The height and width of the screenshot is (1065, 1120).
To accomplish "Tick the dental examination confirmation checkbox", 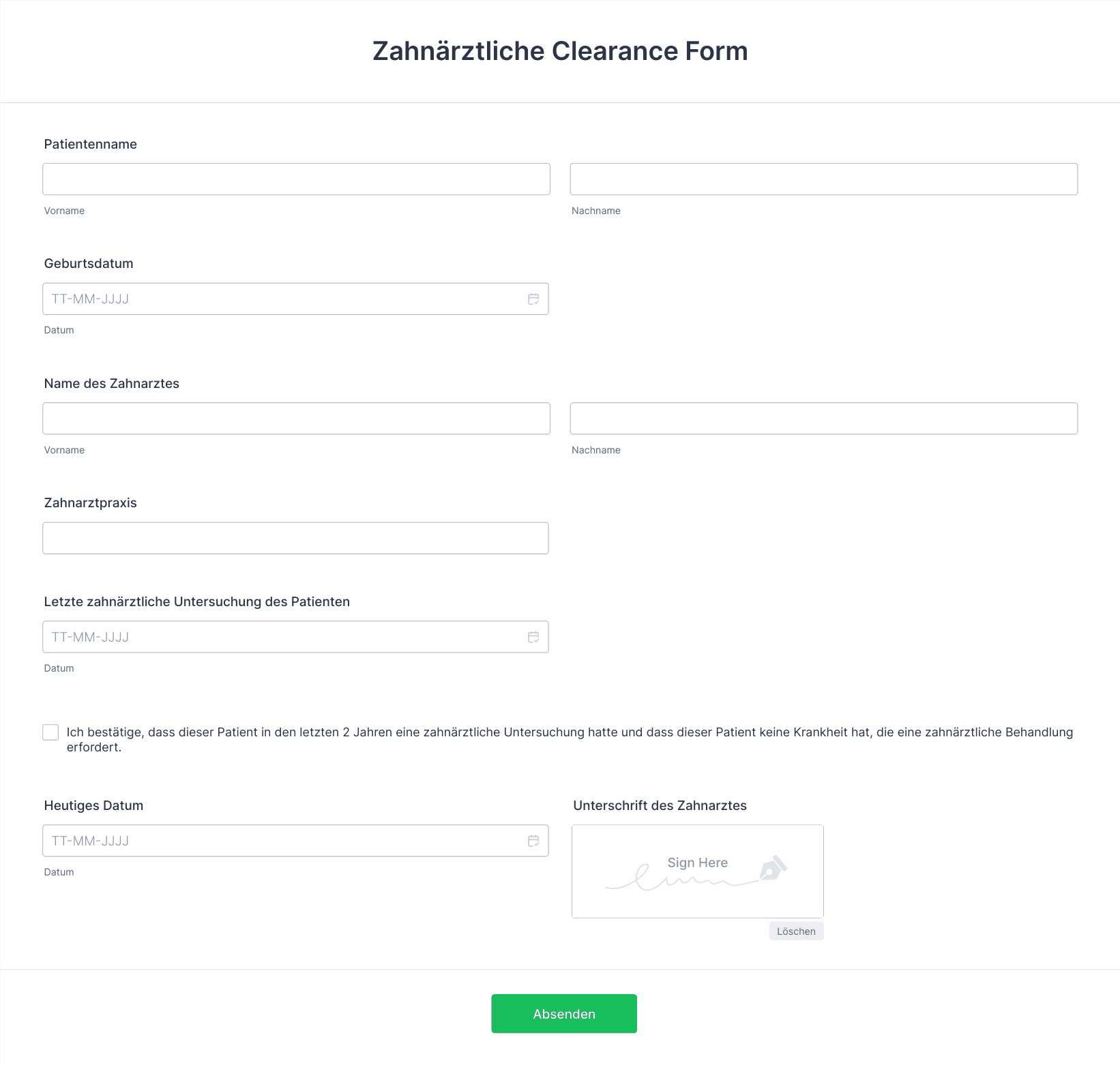I will tap(50, 732).
